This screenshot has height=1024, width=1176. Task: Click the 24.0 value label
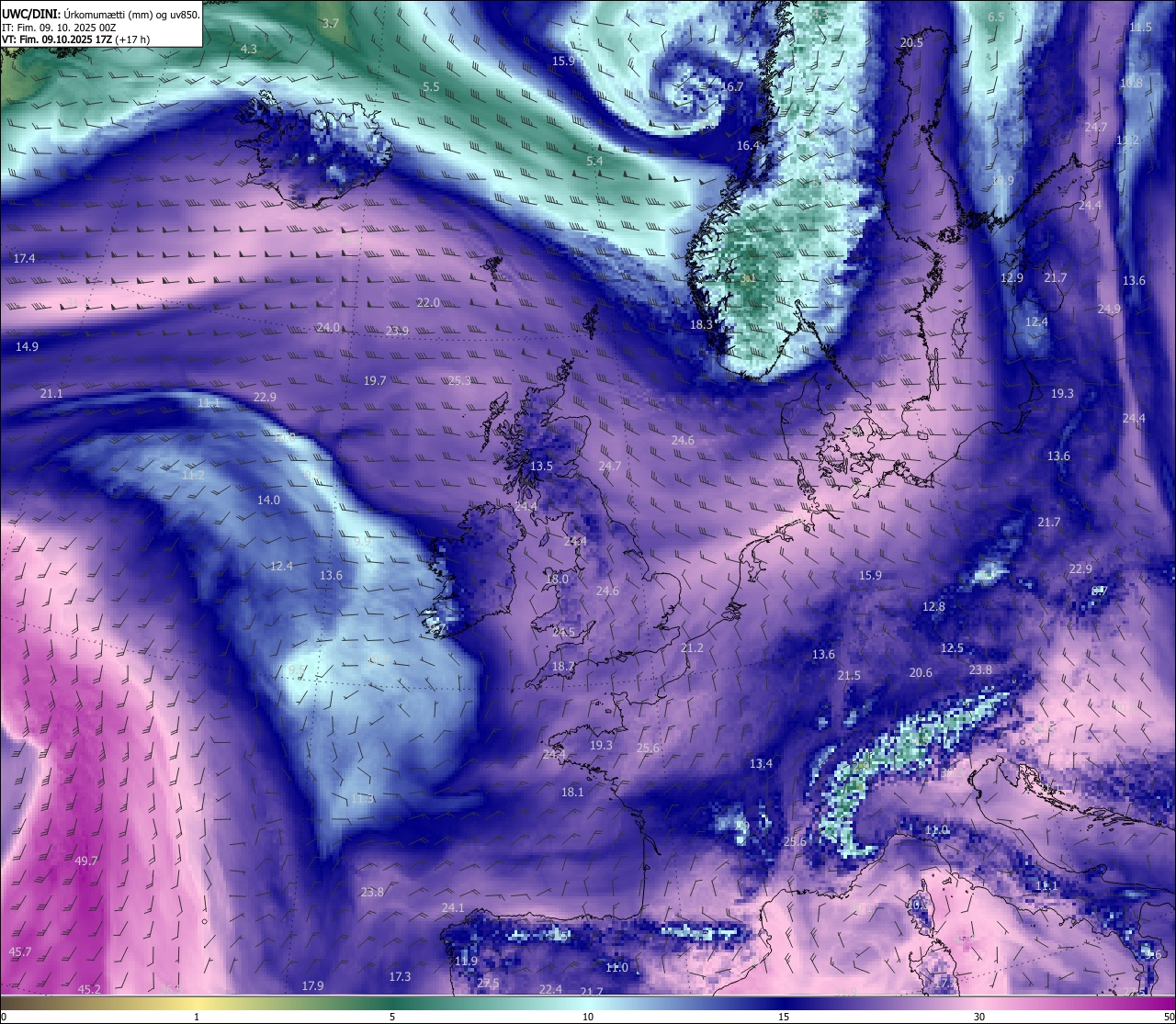tap(328, 328)
